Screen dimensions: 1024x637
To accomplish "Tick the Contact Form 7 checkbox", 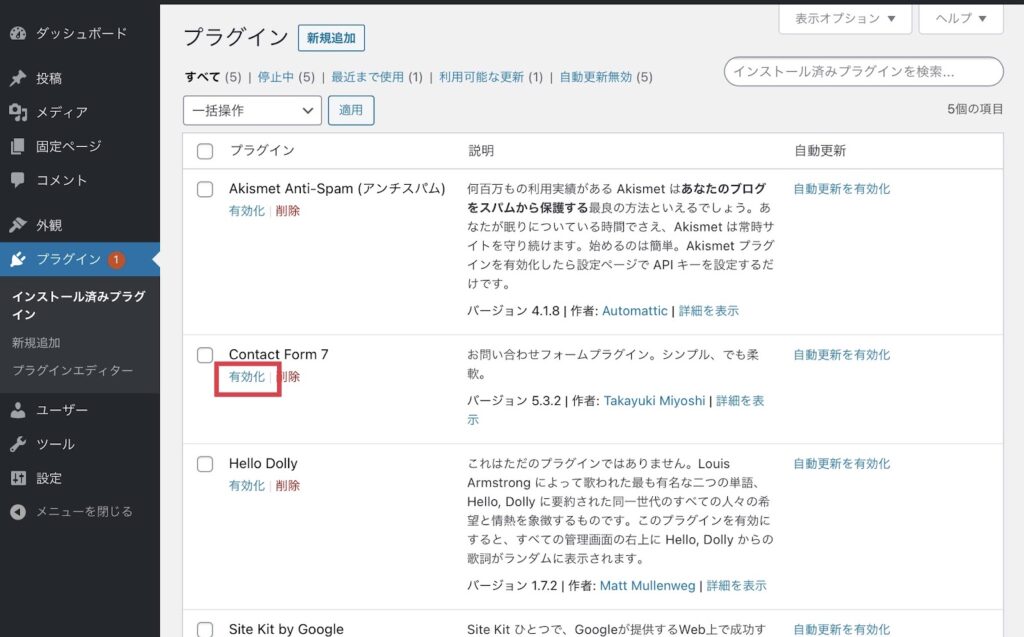I will 205,355.
